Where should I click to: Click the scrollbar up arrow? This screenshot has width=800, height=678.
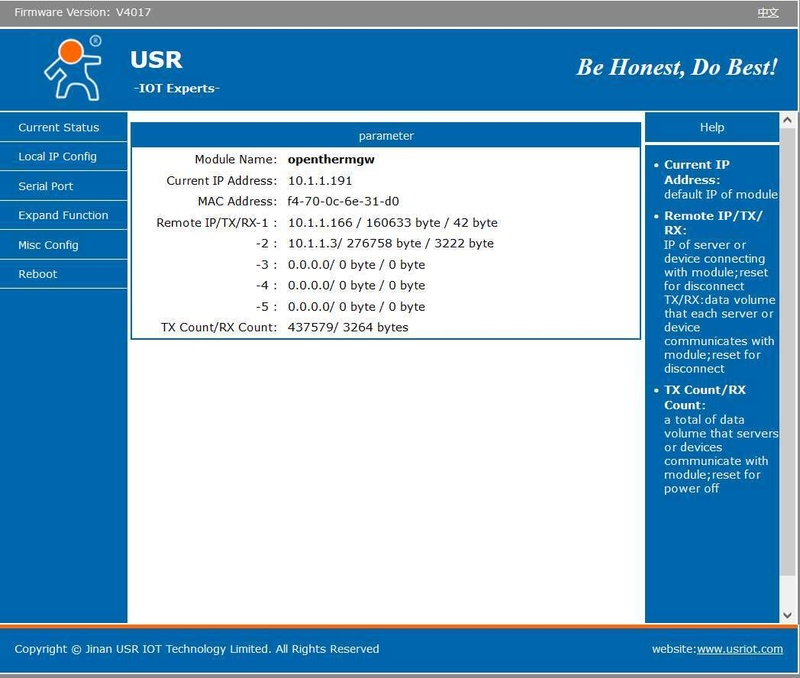point(787,120)
